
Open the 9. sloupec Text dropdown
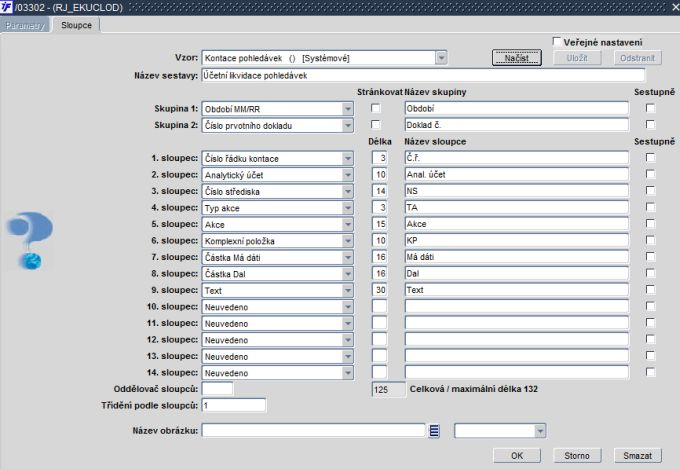(348, 290)
